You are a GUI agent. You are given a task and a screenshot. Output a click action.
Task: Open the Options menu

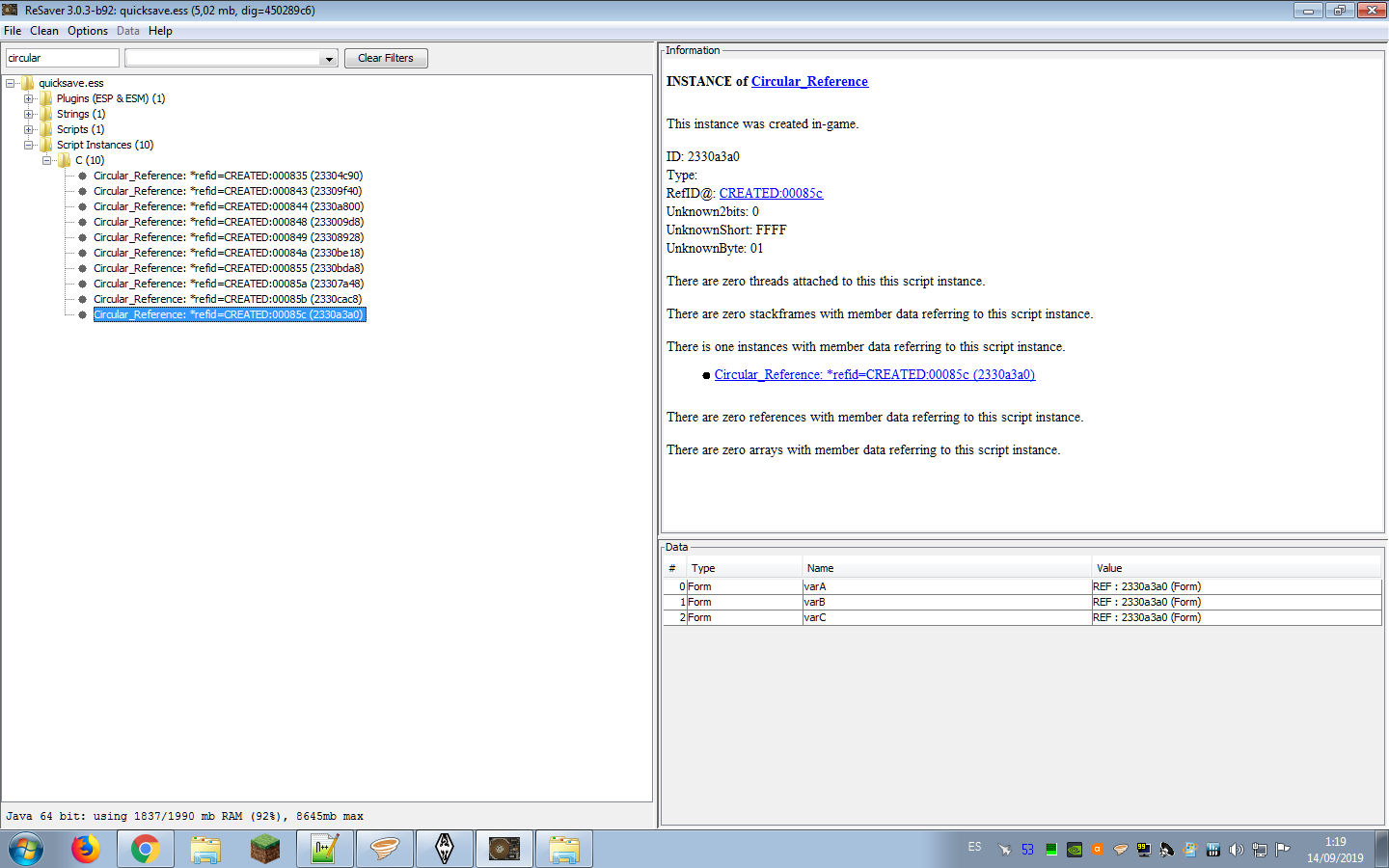tap(88, 31)
